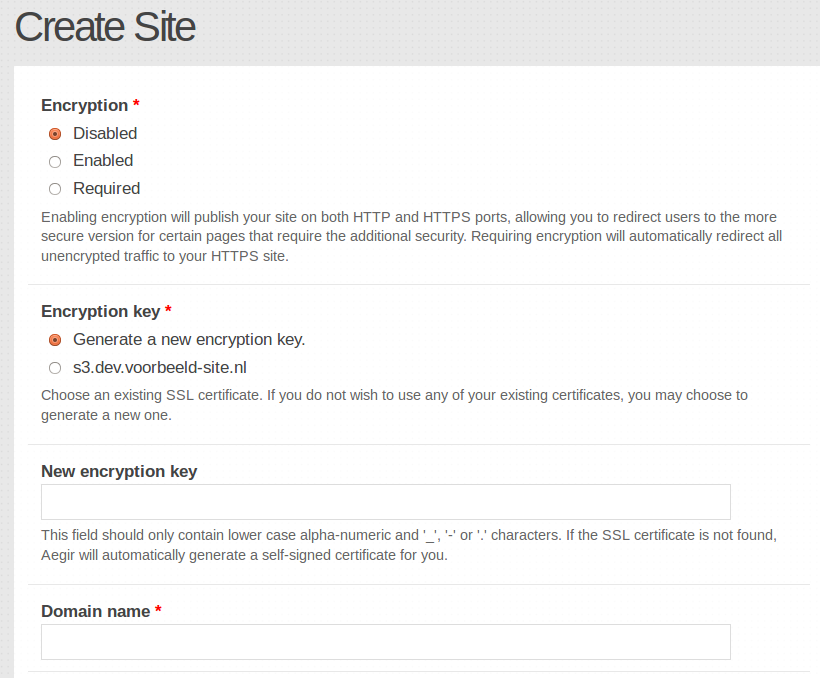Click the "Required" option label text
Screen dimensions: 820x678
[106, 188]
